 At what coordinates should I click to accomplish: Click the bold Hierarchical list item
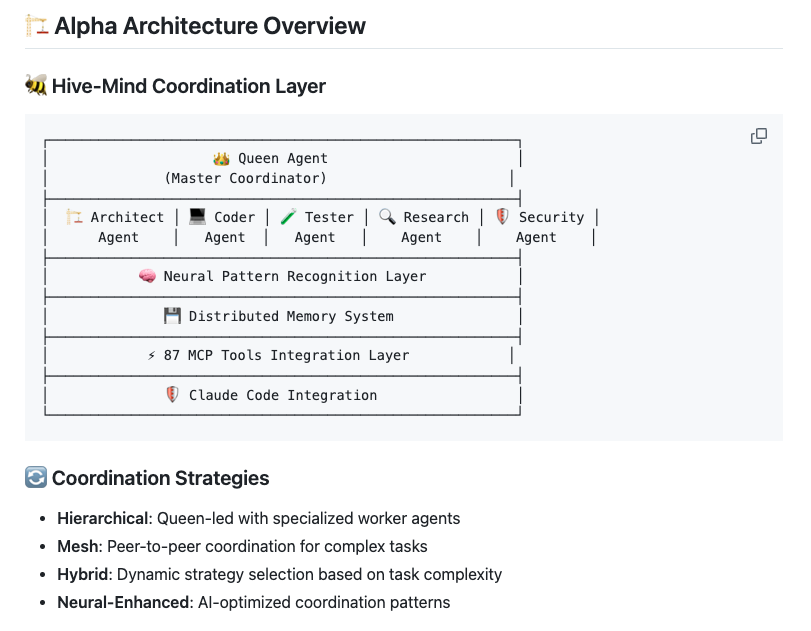point(103,518)
